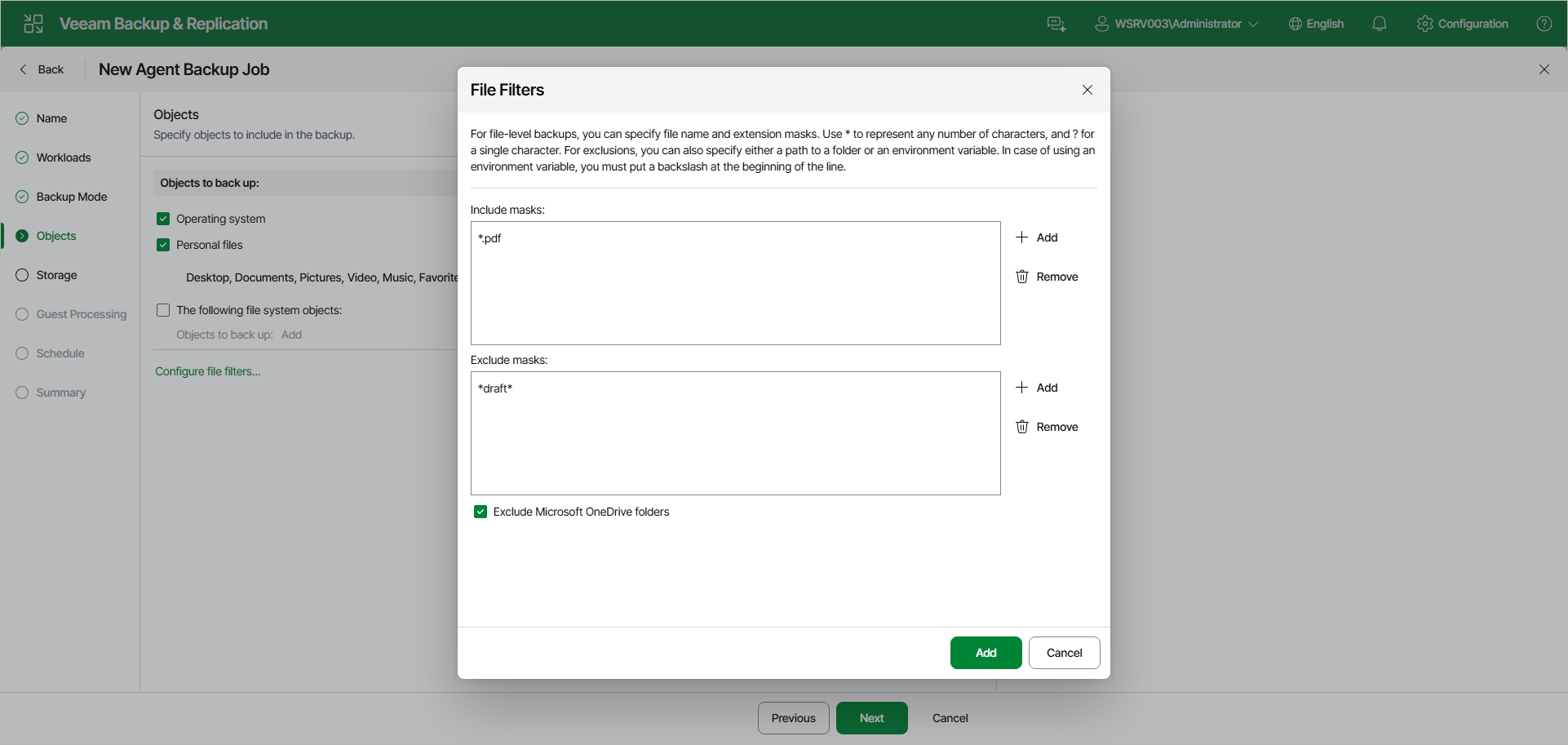The image size is (1568, 745).
Task: Open the console command icon in header
Action: [1056, 24]
